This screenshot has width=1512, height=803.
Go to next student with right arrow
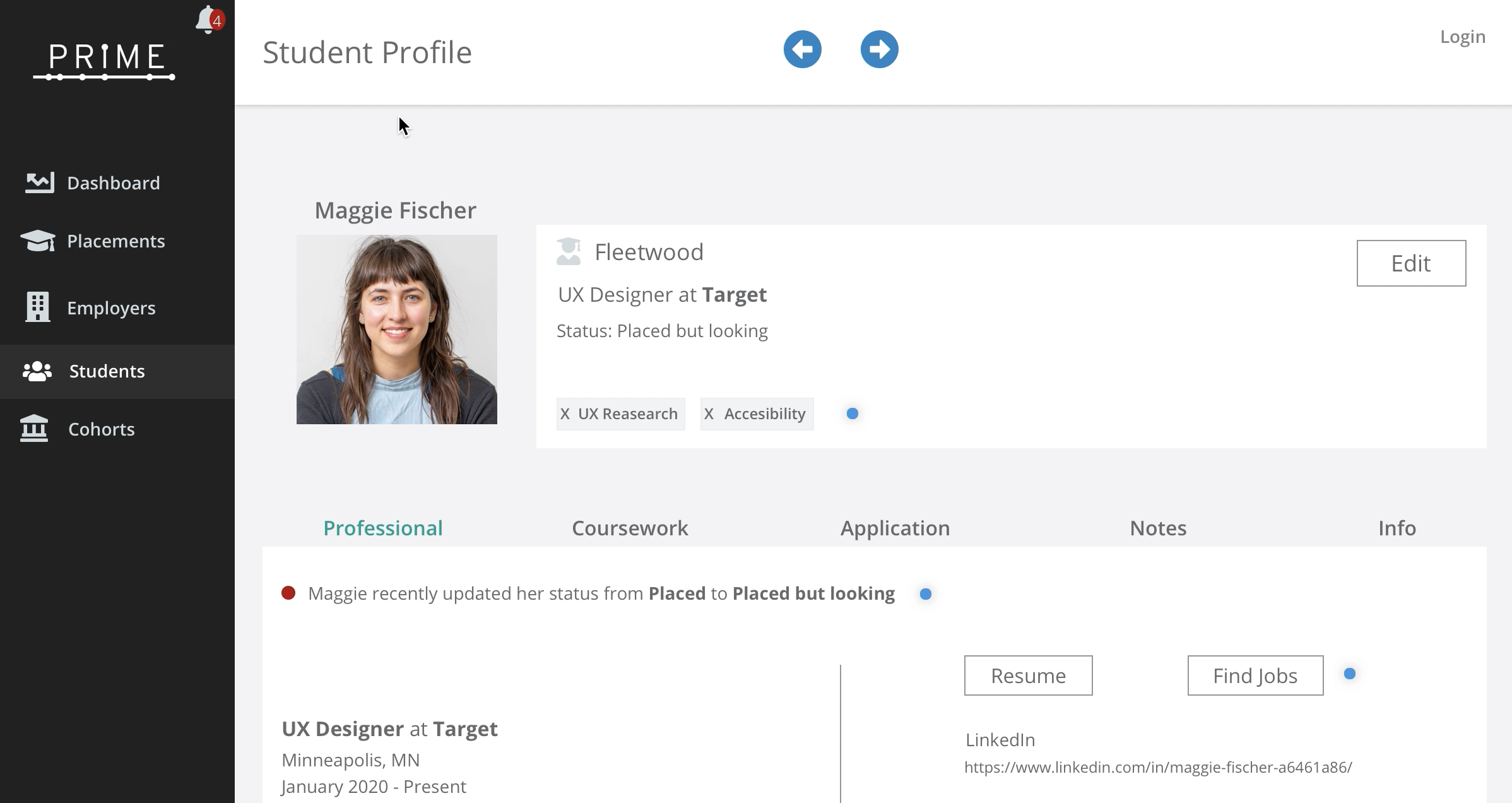879,49
